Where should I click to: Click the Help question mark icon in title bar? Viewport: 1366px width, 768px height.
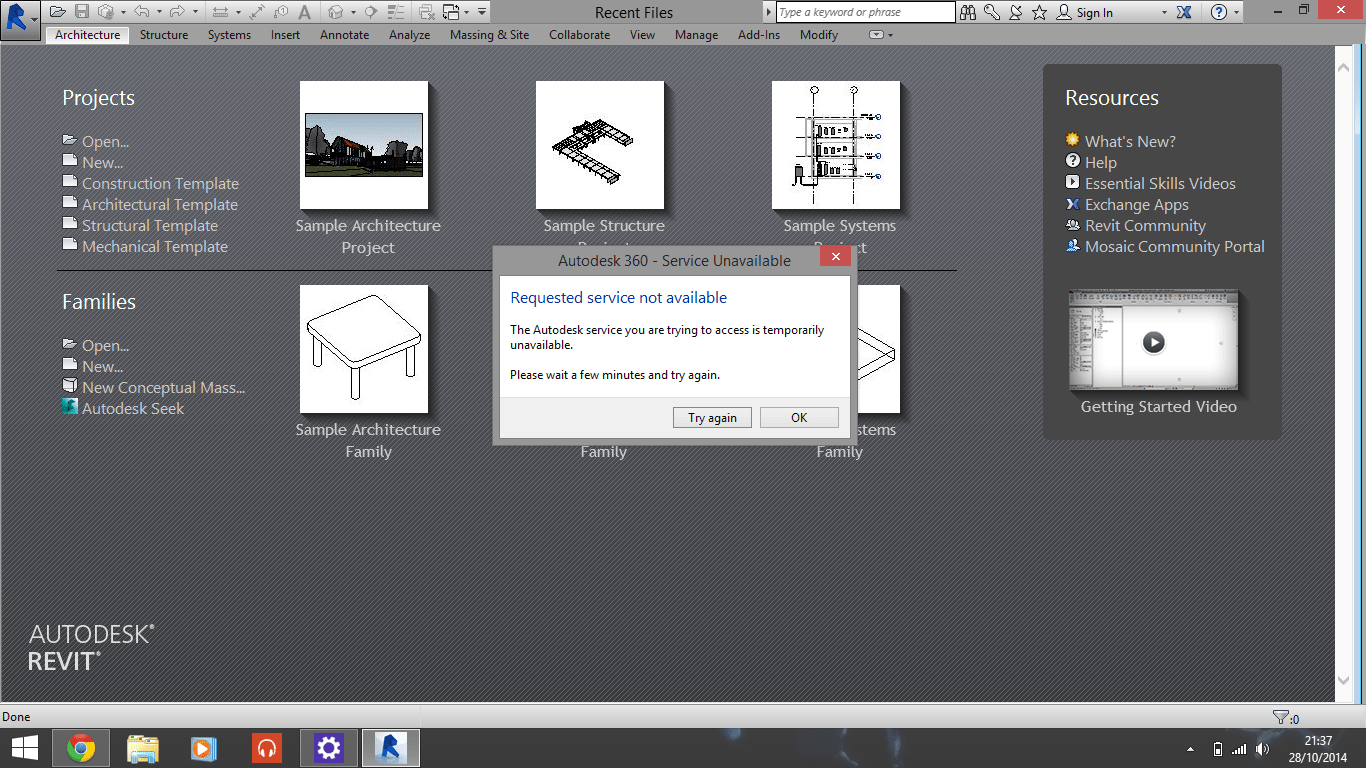1219,12
